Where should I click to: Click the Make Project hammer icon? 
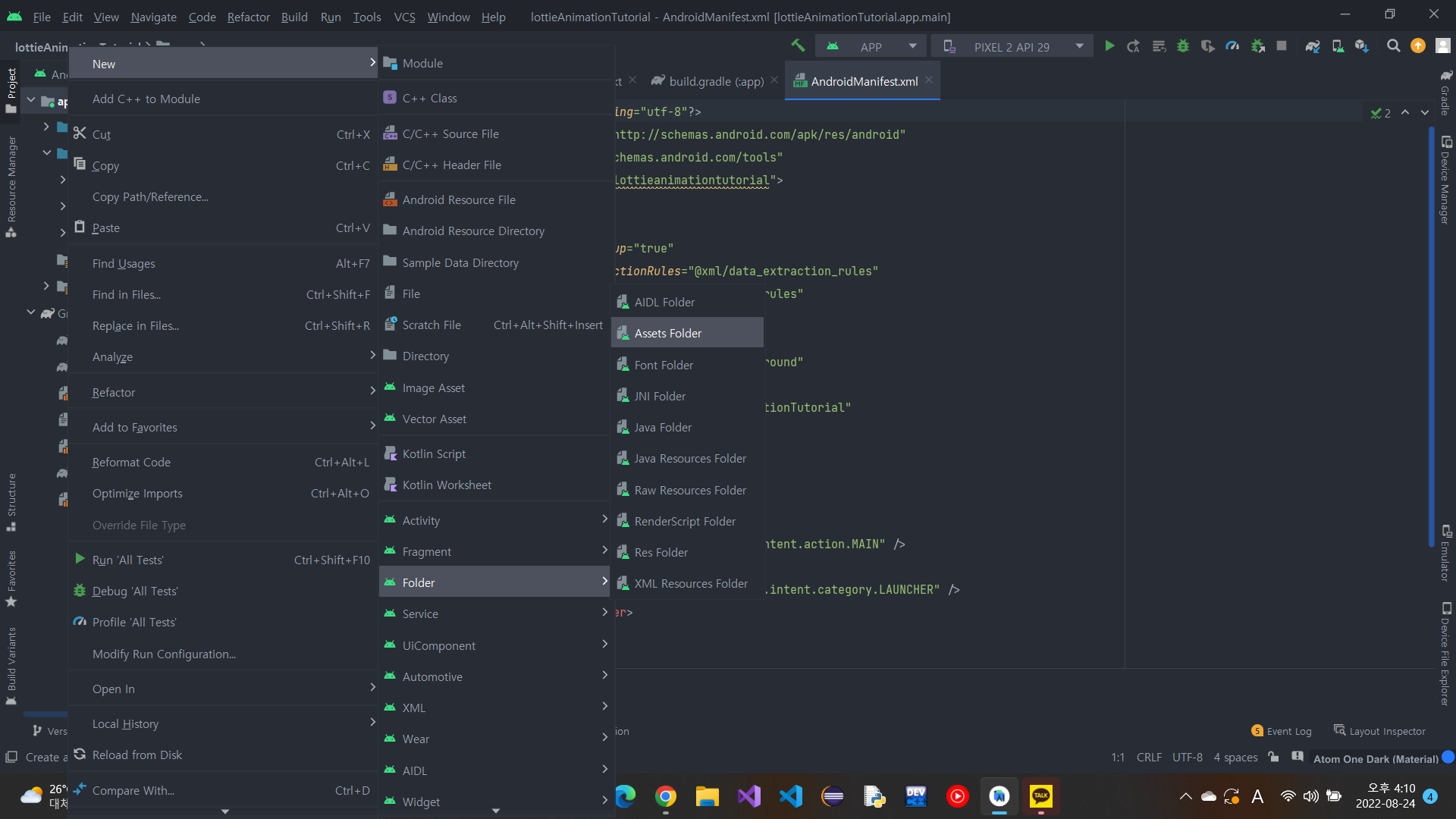(x=797, y=46)
